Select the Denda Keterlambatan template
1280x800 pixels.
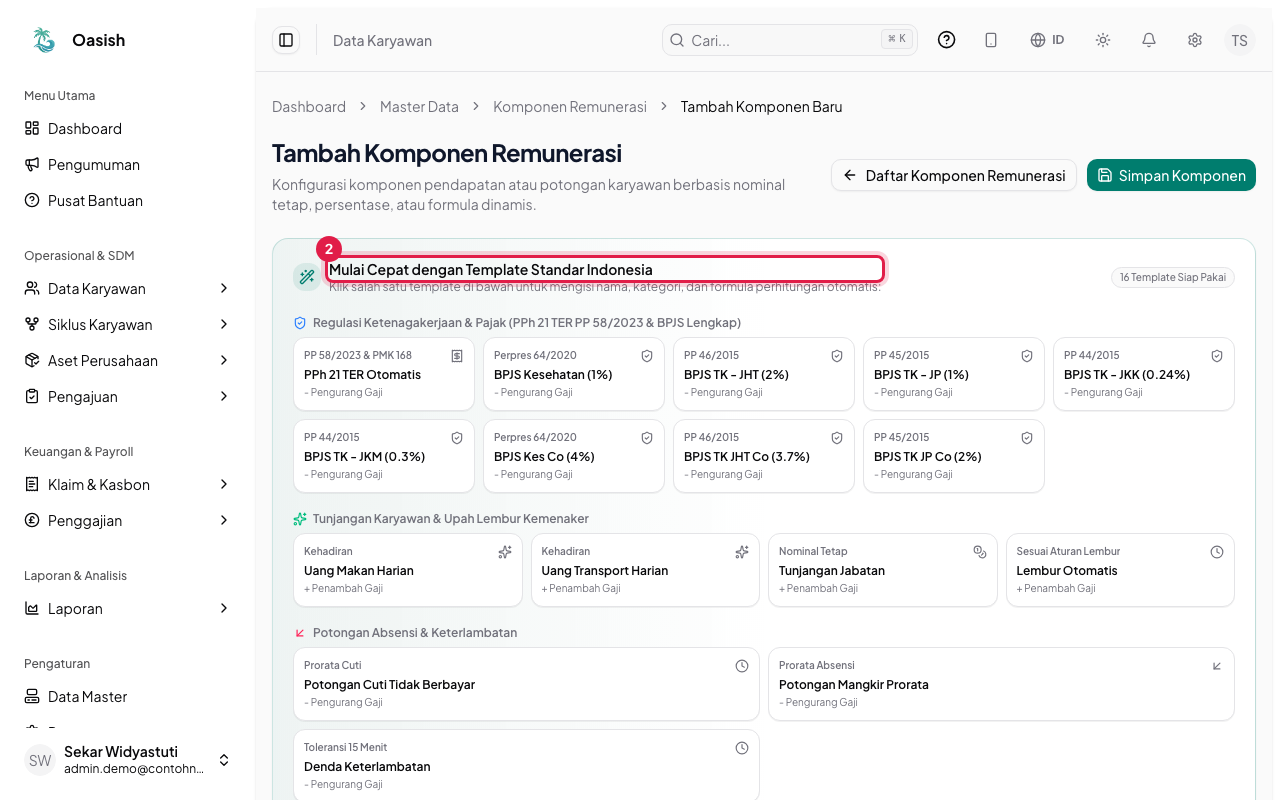(526, 766)
